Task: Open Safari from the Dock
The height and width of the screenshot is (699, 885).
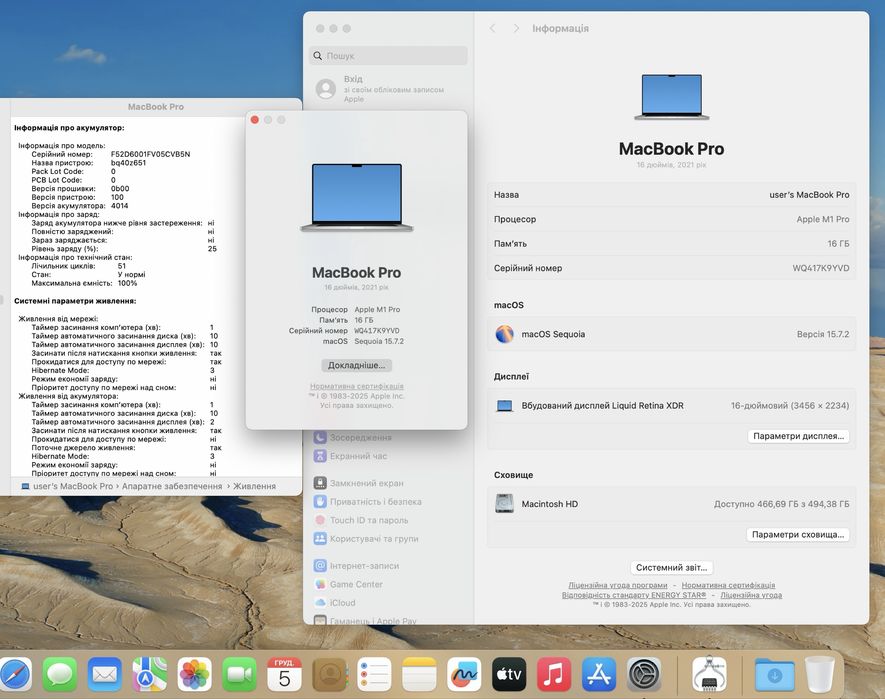Action: pos(14,674)
